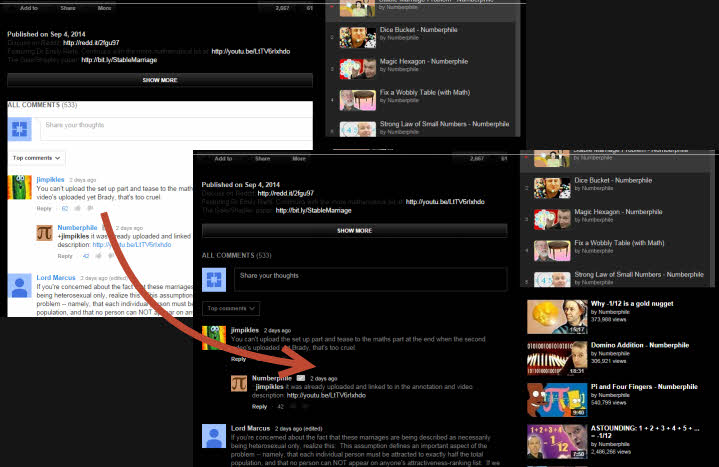Focus the dark Share your thoughts box

371,279
